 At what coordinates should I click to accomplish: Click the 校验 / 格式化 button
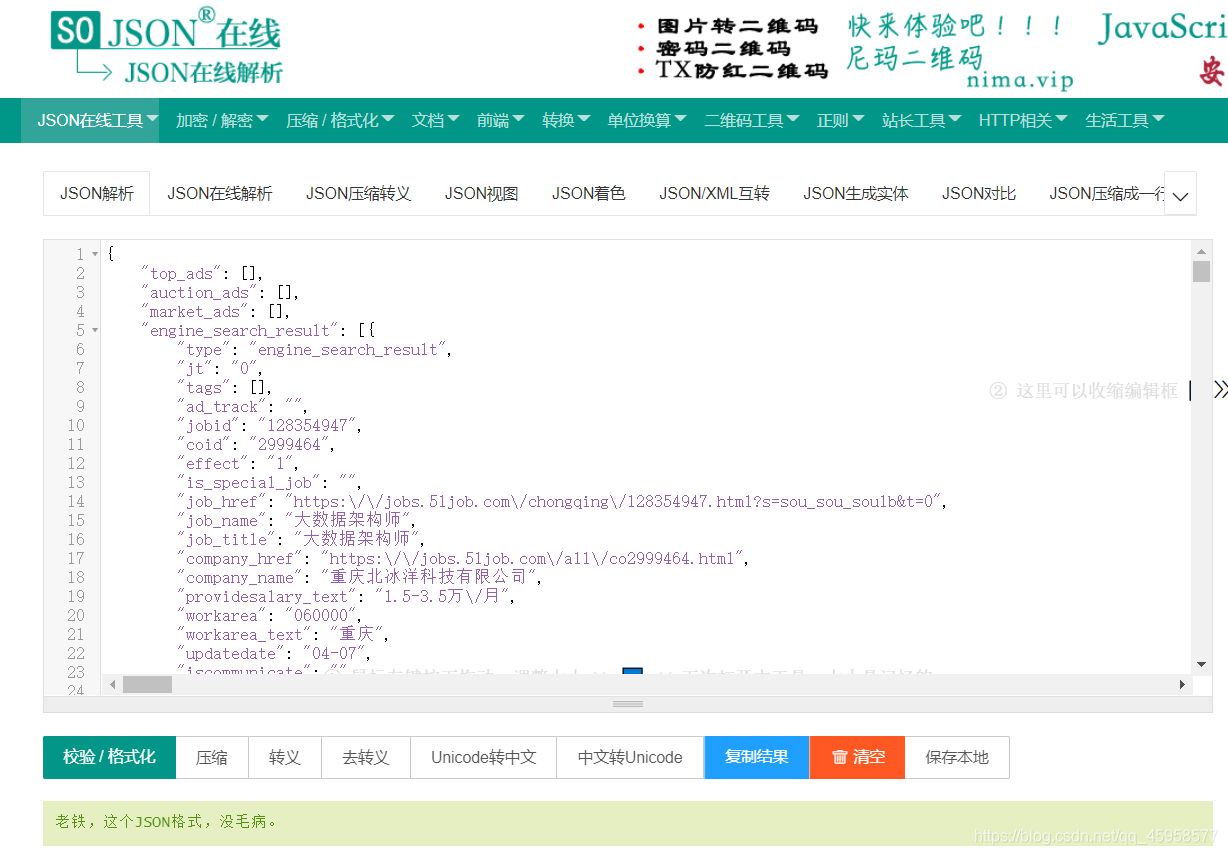[110, 757]
